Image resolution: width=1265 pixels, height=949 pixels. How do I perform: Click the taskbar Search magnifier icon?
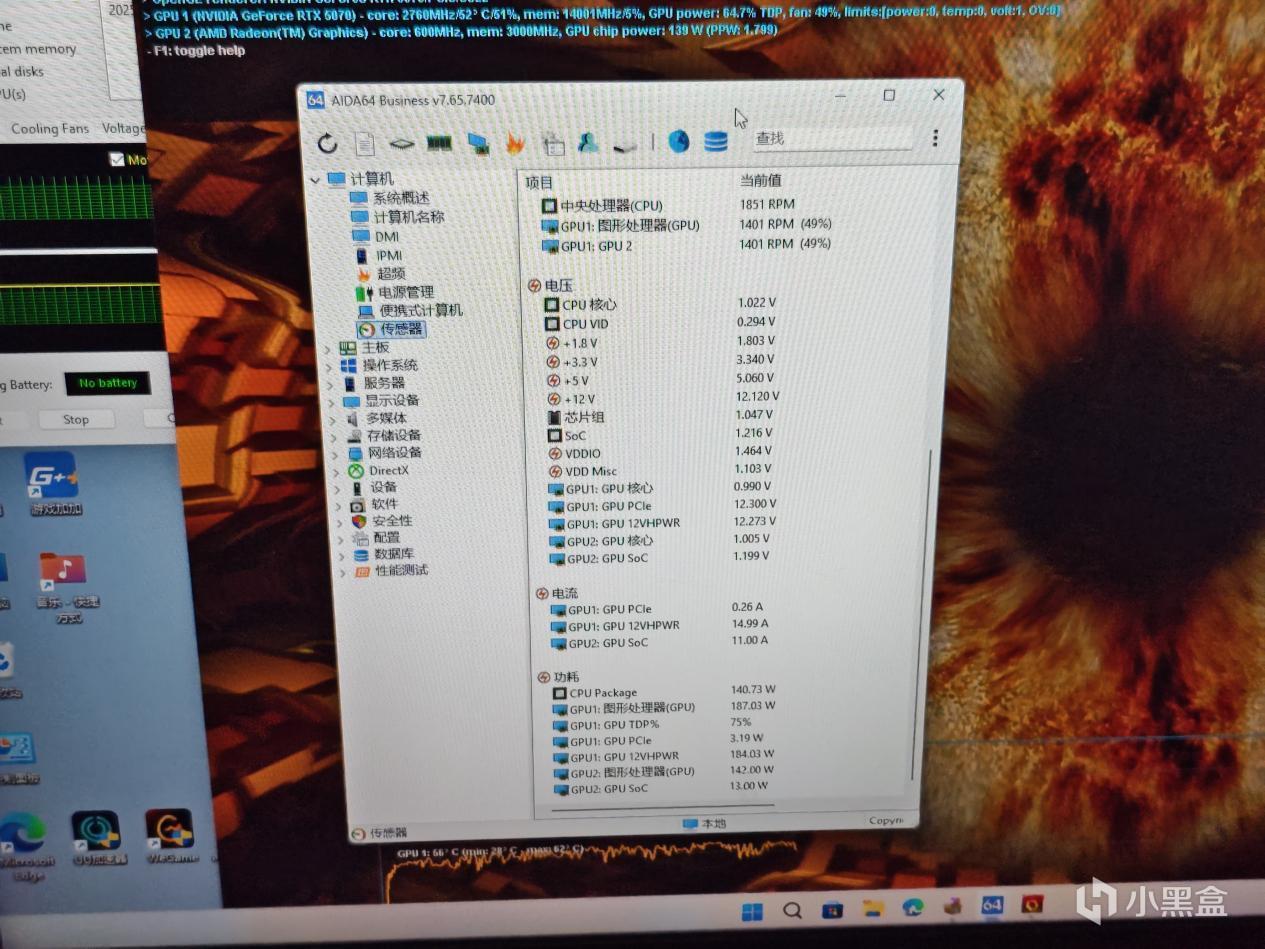(x=792, y=910)
